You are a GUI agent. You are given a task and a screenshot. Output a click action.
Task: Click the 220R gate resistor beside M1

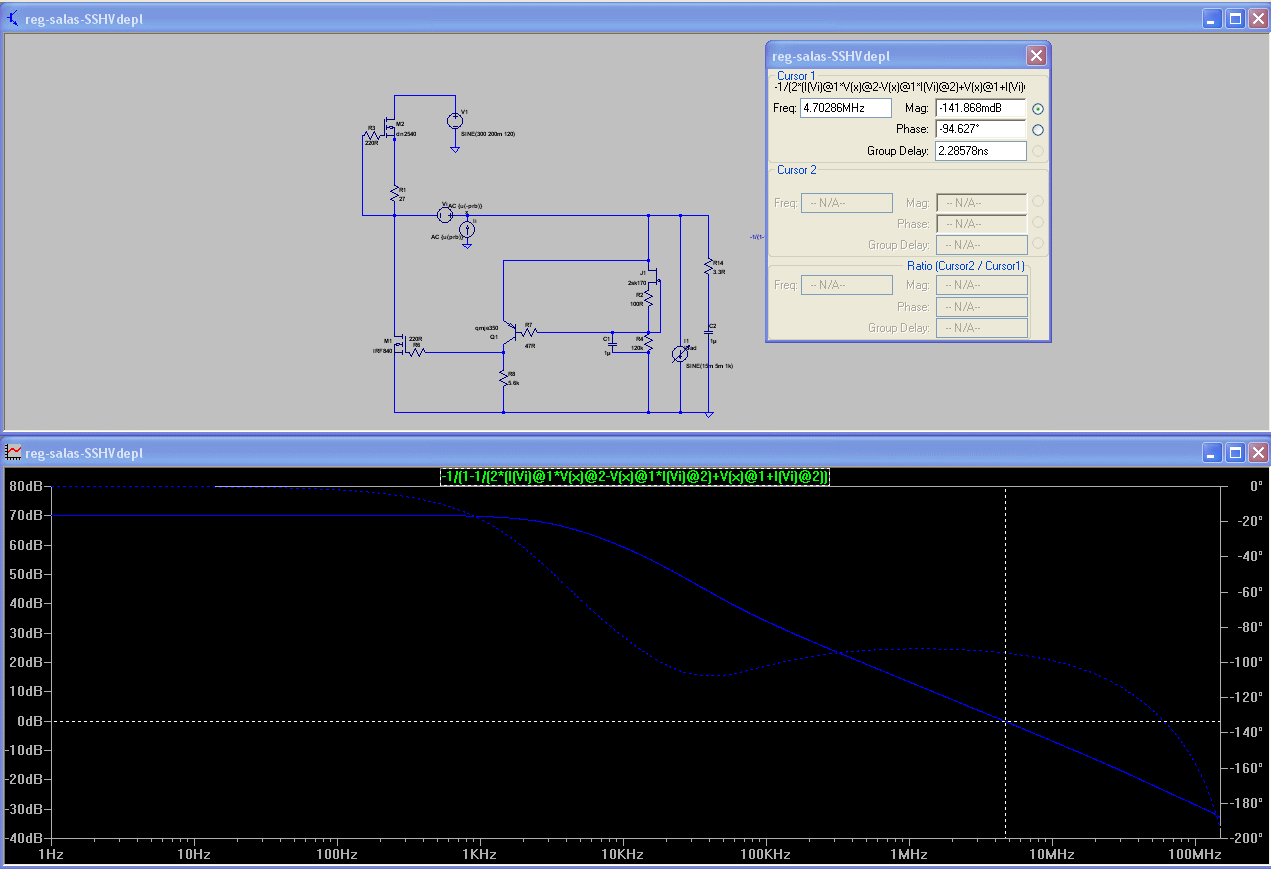tap(417, 352)
